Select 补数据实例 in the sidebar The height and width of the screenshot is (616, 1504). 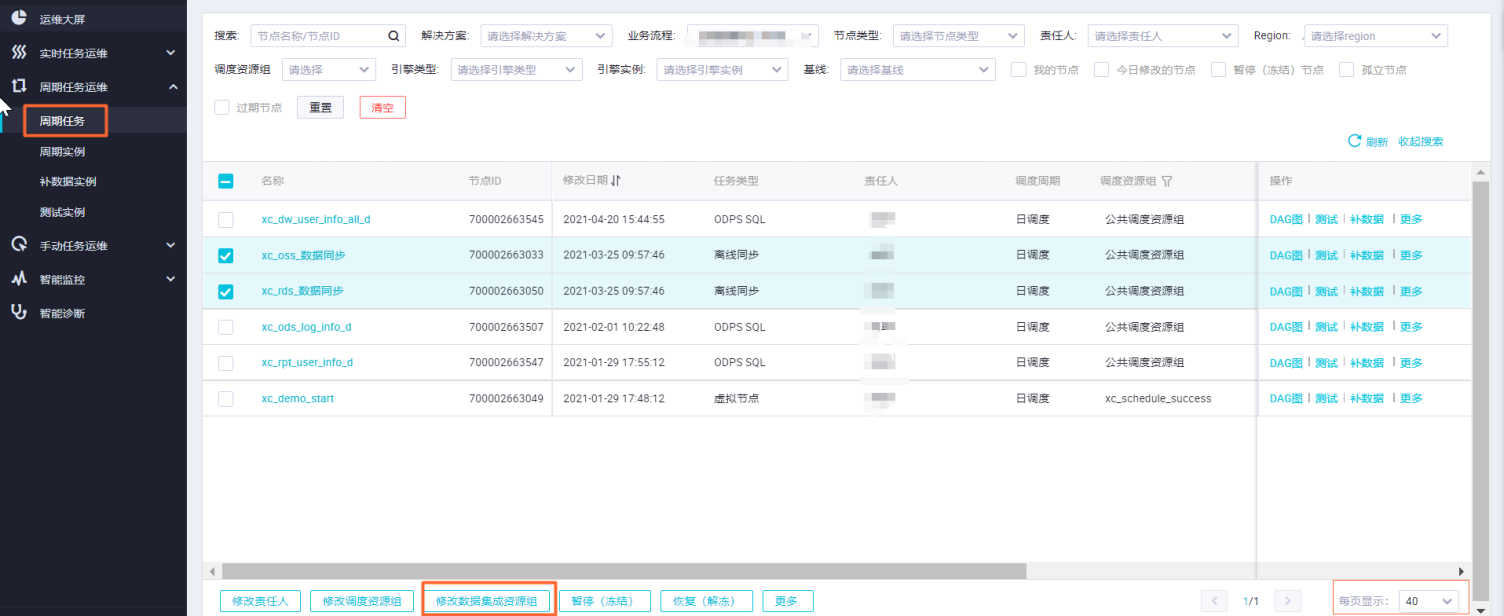(68, 182)
